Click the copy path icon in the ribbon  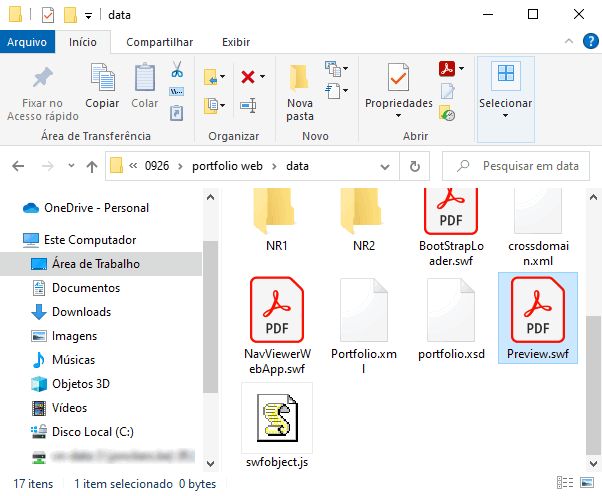[177, 91]
